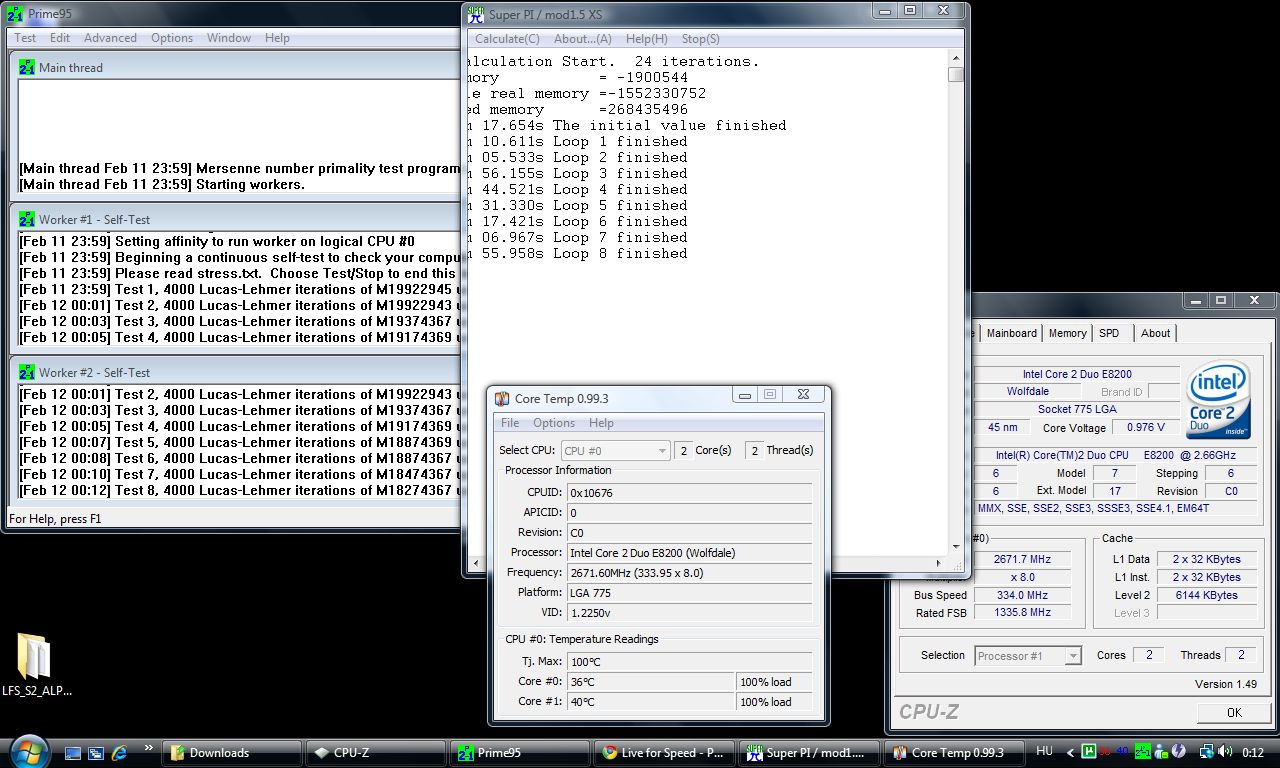Image resolution: width=1280 pixels, height=768 pixels.
Task: Click the taskbar clock showing 0:12
Action: 1255,752
